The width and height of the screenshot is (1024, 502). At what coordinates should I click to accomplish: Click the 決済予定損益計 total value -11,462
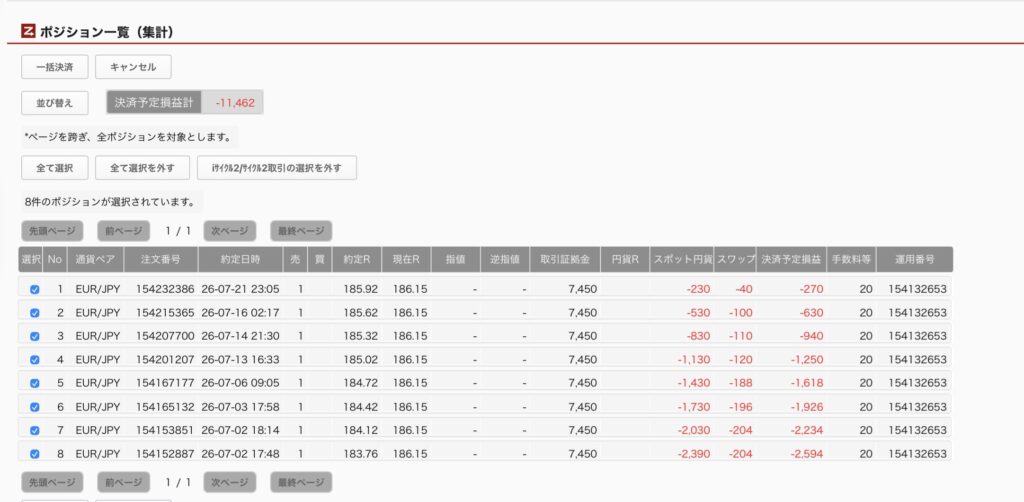[x=234, y=103]
